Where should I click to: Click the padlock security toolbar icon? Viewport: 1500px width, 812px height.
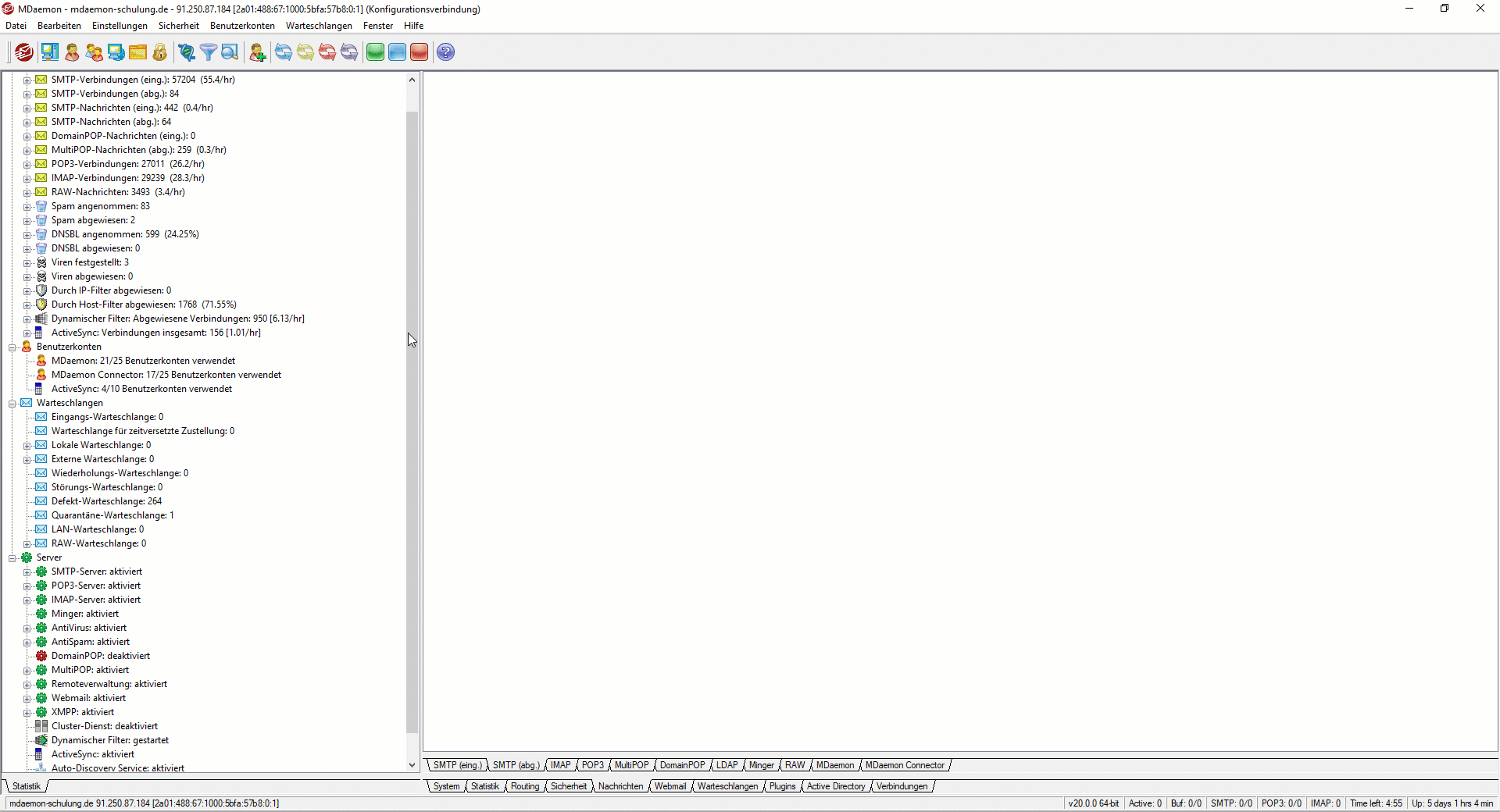click(160, 52)
